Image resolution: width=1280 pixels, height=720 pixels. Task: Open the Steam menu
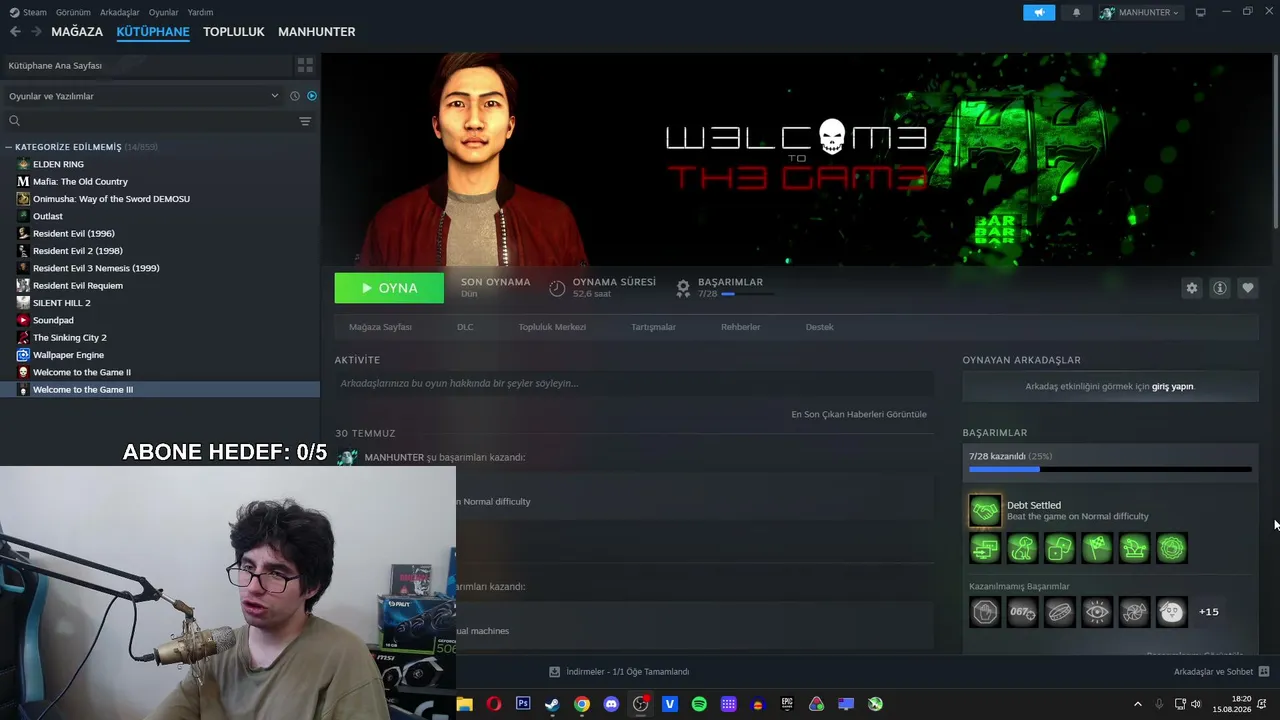pos(35,12)
